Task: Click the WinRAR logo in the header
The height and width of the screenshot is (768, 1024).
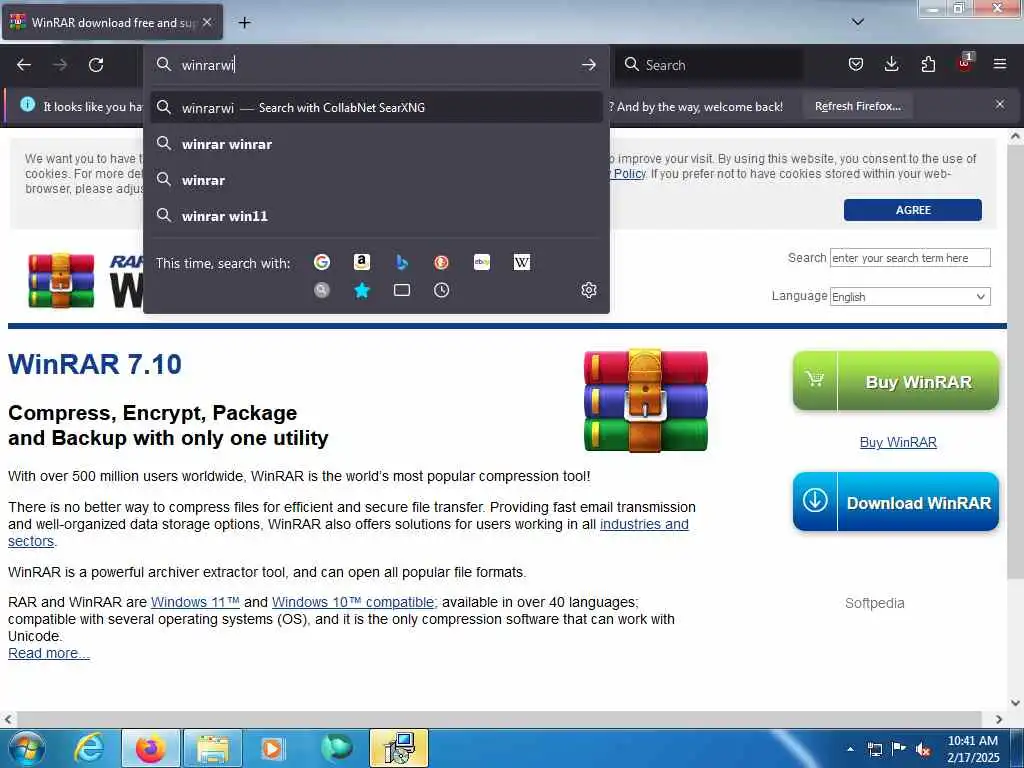Action: click(x=61, y=280)
